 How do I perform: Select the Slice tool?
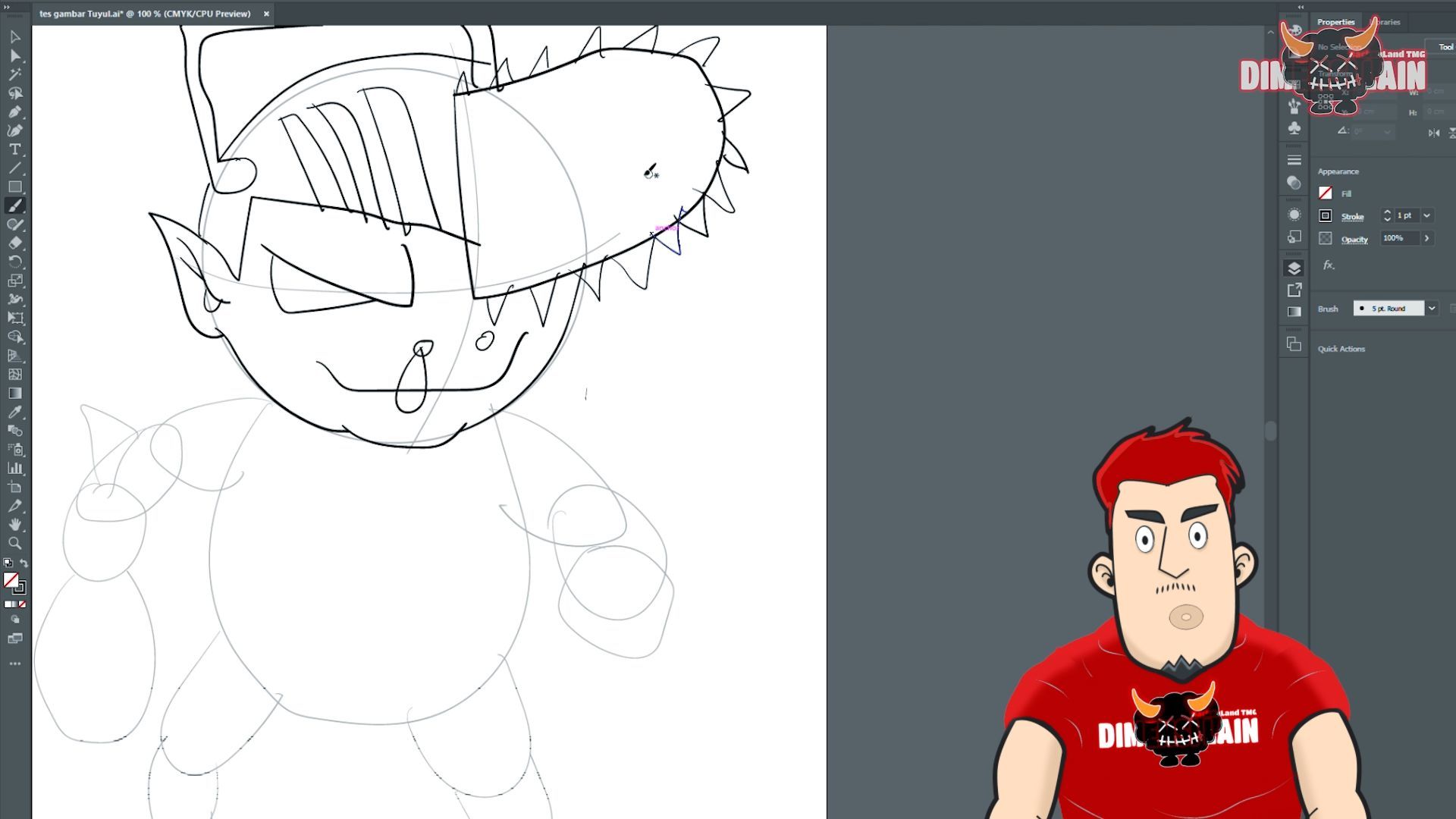(15, 506)
